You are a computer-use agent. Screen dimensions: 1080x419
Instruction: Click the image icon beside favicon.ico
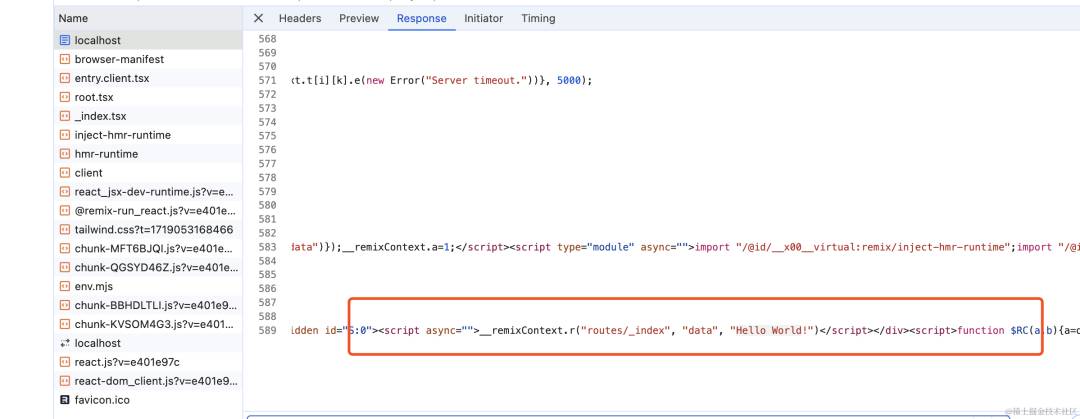pyautogui.click(x=65, y=400)
